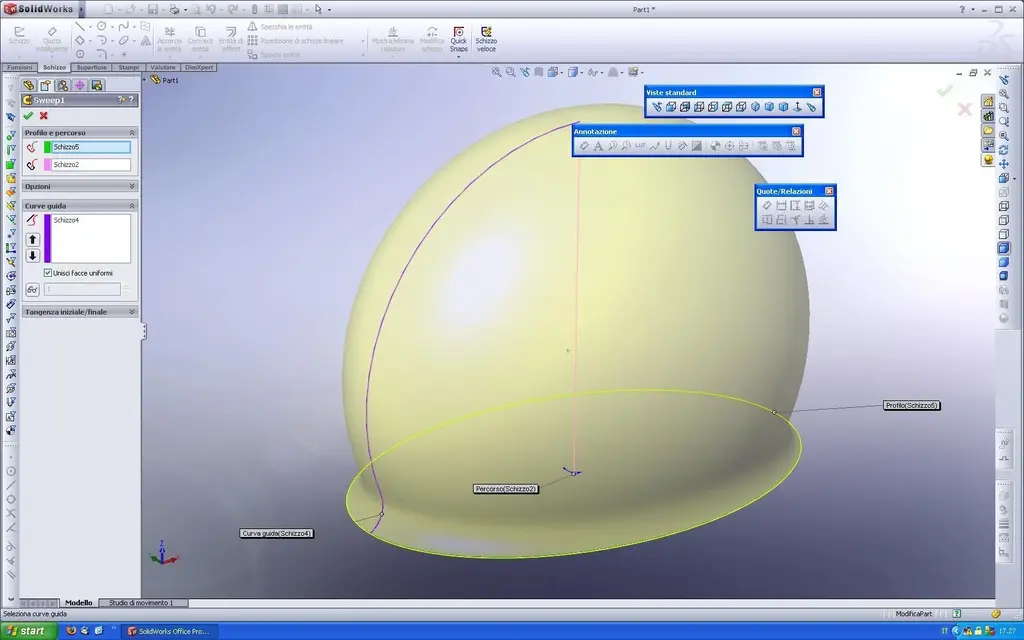Collapse the Profilo e percorso section

point(131,133)
